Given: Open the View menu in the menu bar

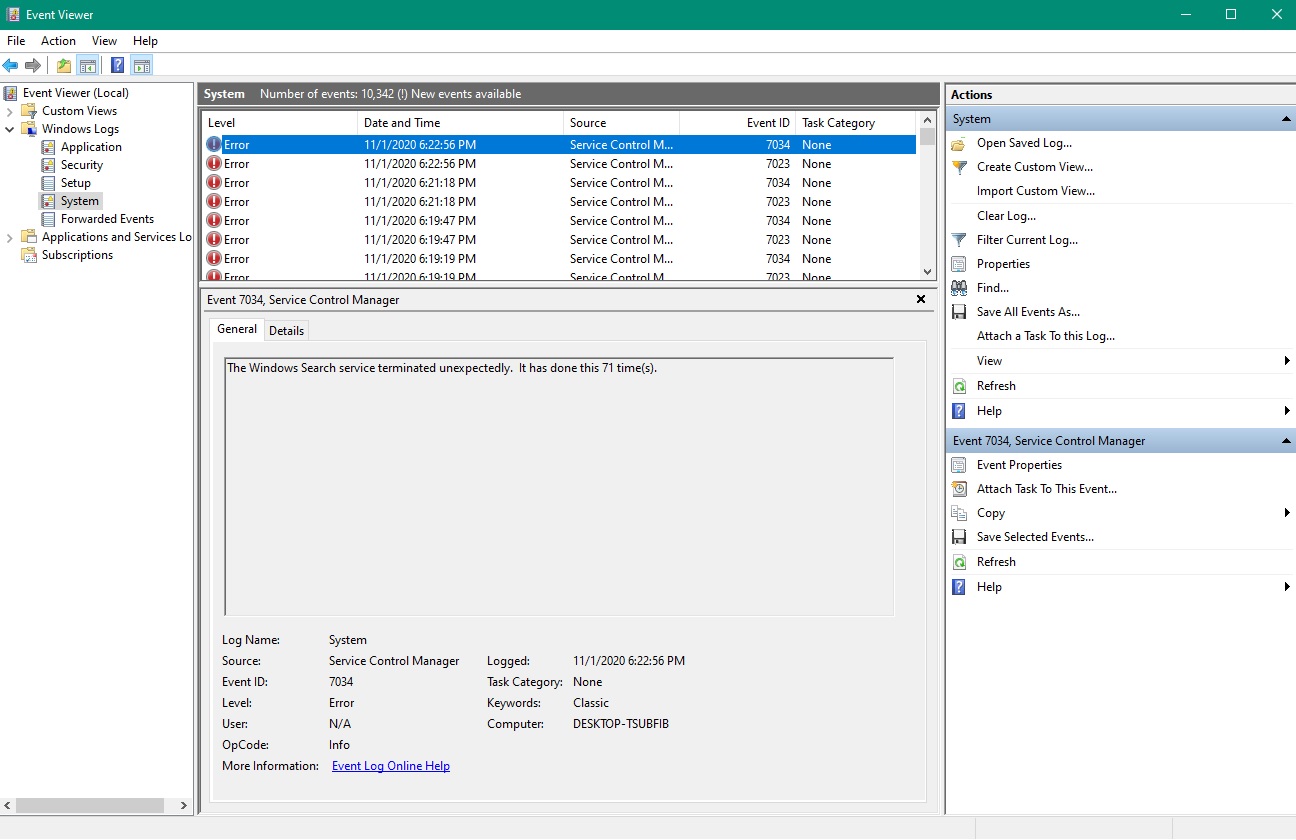Looking at the screenshot, I should tap(104, 41).
